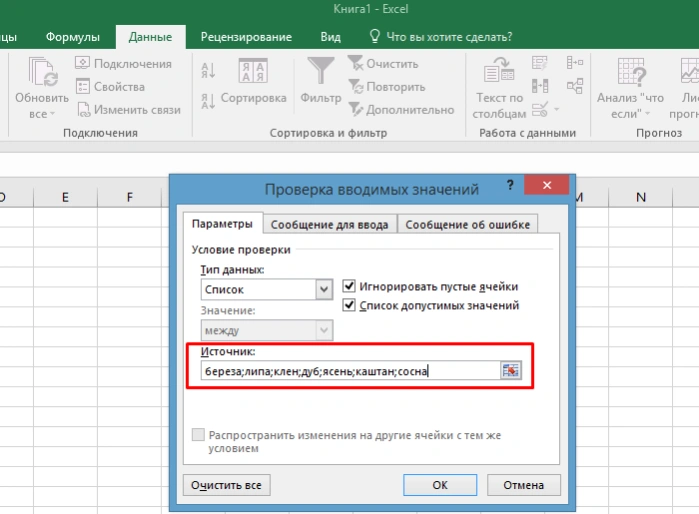Image resolution: width=699 pixels, height=514 pixels.
Task: Sort descending Я to A
Action: [x=208, y=101]
